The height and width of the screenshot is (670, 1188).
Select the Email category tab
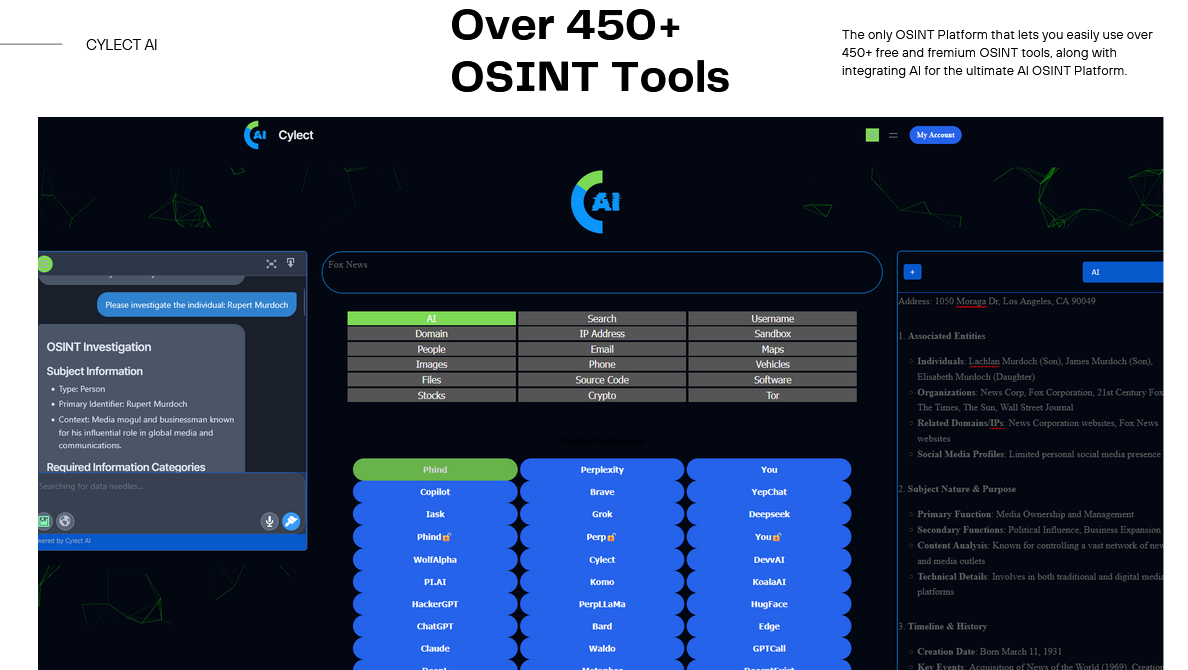602,349
